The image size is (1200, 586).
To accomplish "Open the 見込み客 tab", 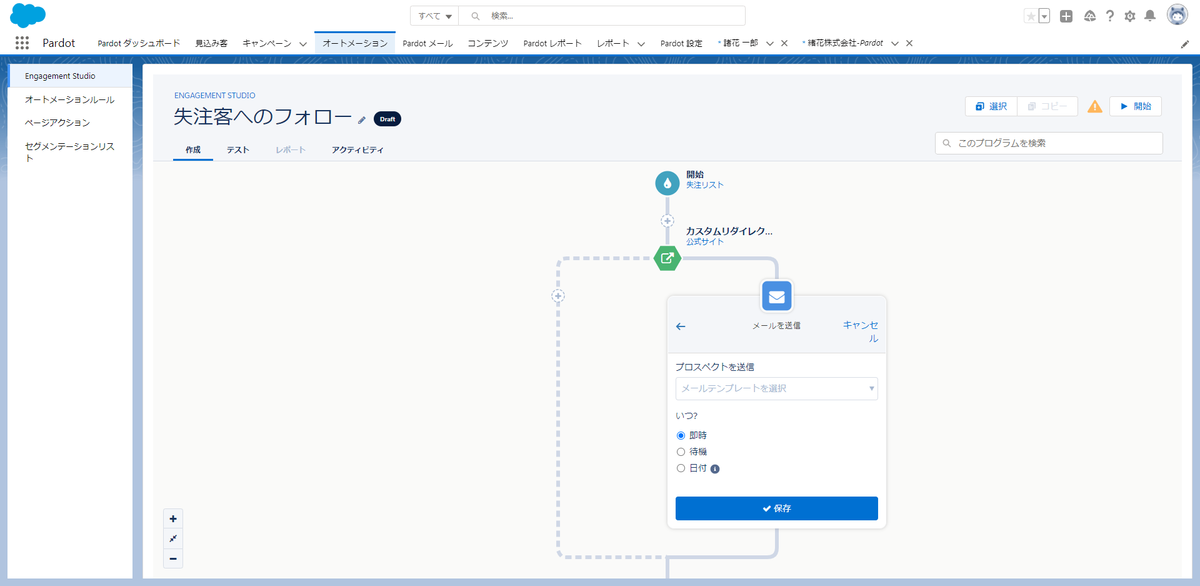I will tap(212, 44).
